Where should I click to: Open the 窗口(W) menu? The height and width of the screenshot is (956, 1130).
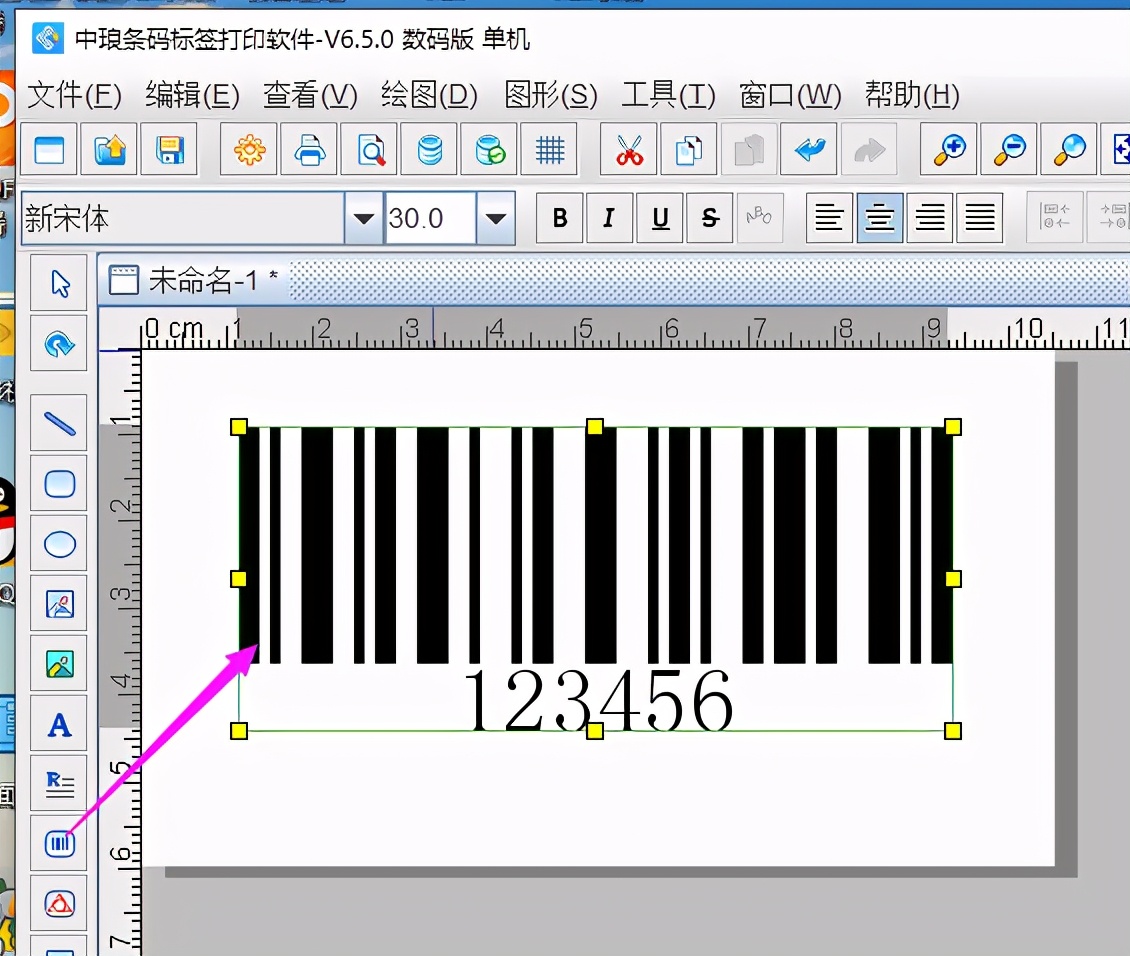[x=791, y=95]
